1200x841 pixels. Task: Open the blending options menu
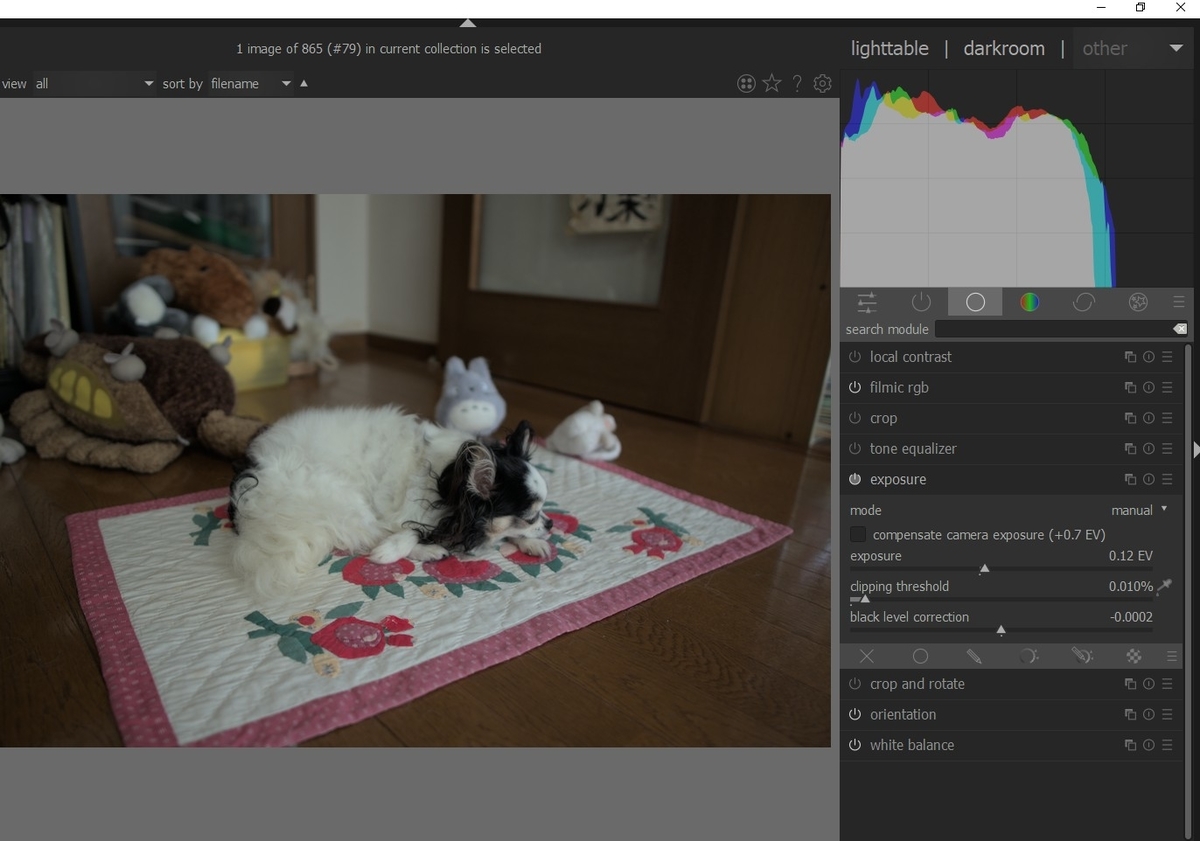[1172, 656]
